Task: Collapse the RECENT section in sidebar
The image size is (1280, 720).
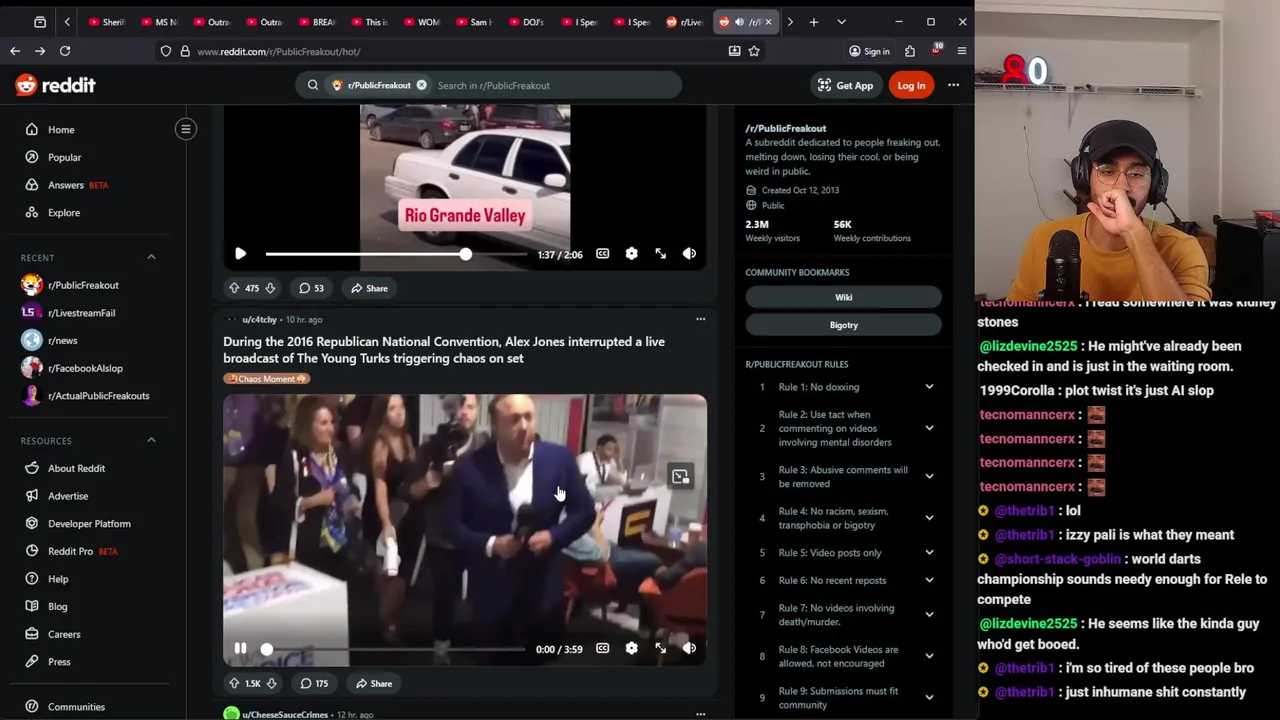Action: pyautogui.click(x=151, y=257)
